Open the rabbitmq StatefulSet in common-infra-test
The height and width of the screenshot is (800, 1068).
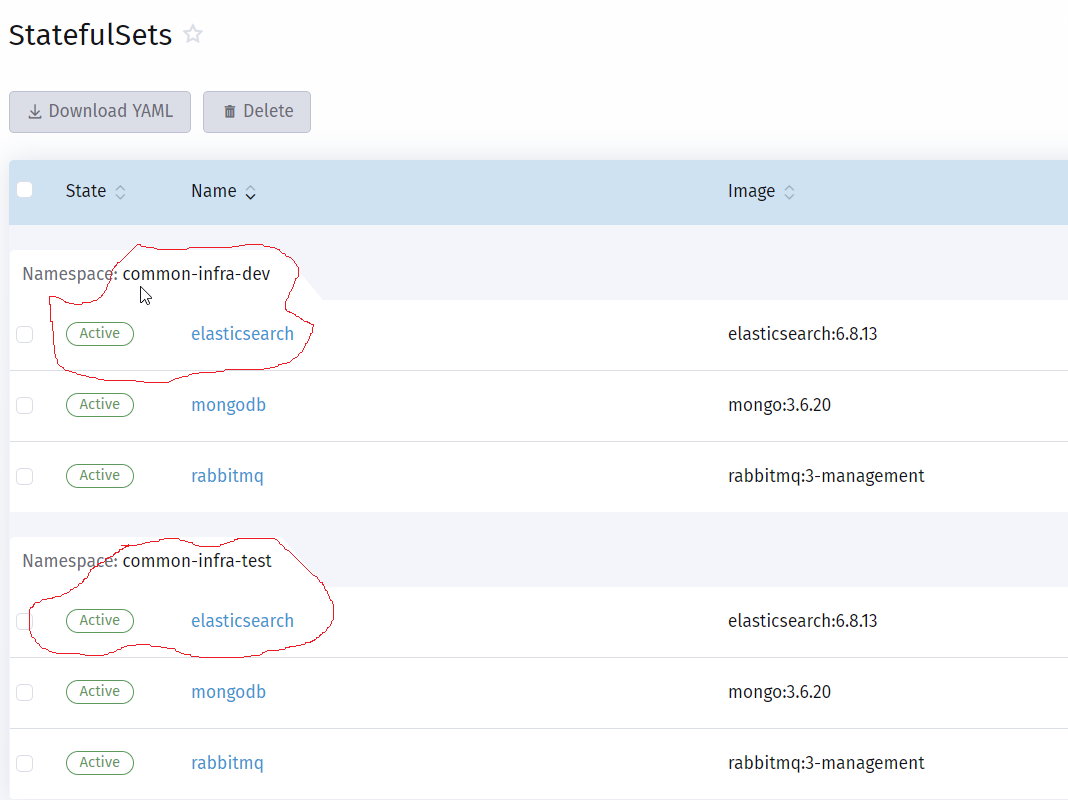point(227,762)
